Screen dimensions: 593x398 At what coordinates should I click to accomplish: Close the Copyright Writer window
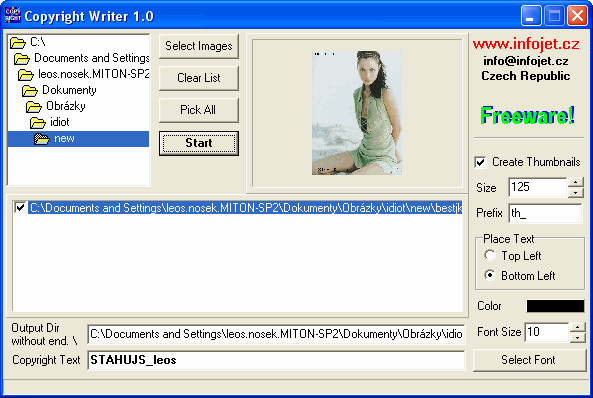click(x=577, y=16)
